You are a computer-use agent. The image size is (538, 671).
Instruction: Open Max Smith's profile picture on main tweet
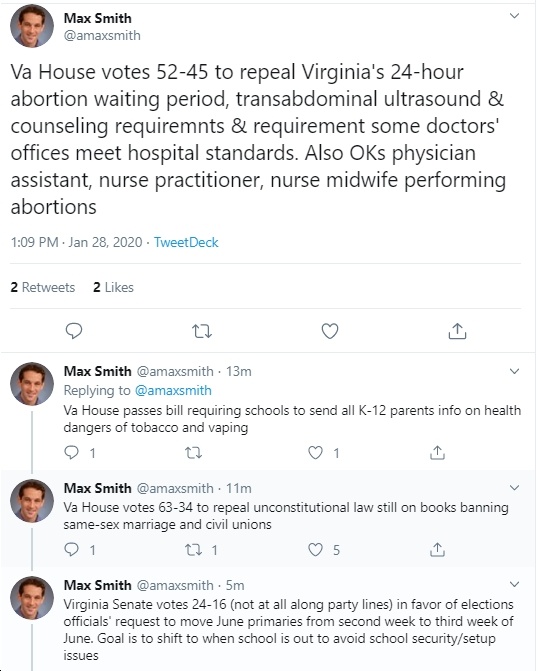[x=32, y=26]
